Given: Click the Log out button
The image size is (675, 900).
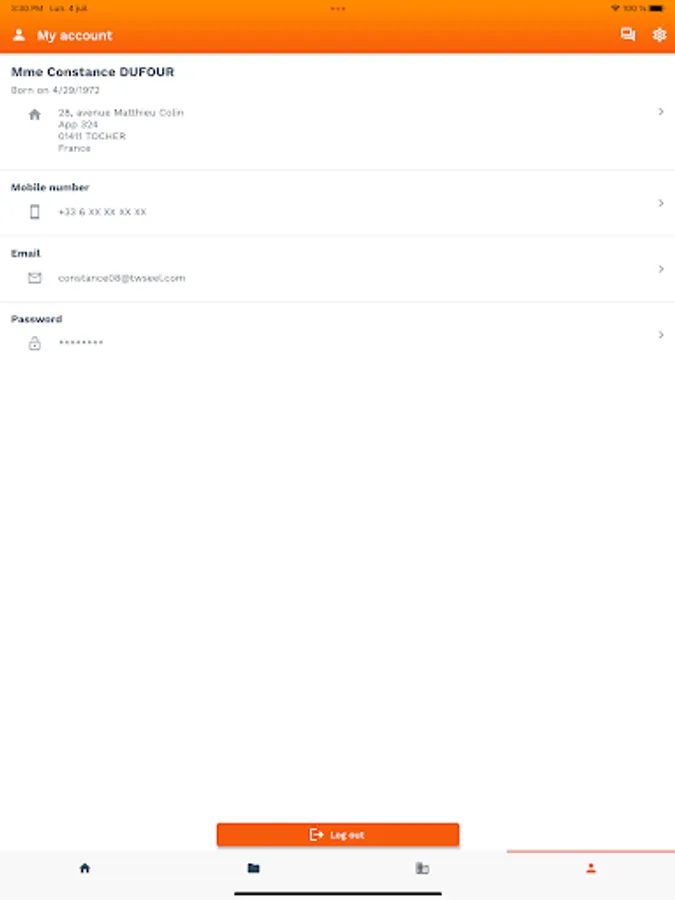Looking at the screenshot, I should point(338,835).
